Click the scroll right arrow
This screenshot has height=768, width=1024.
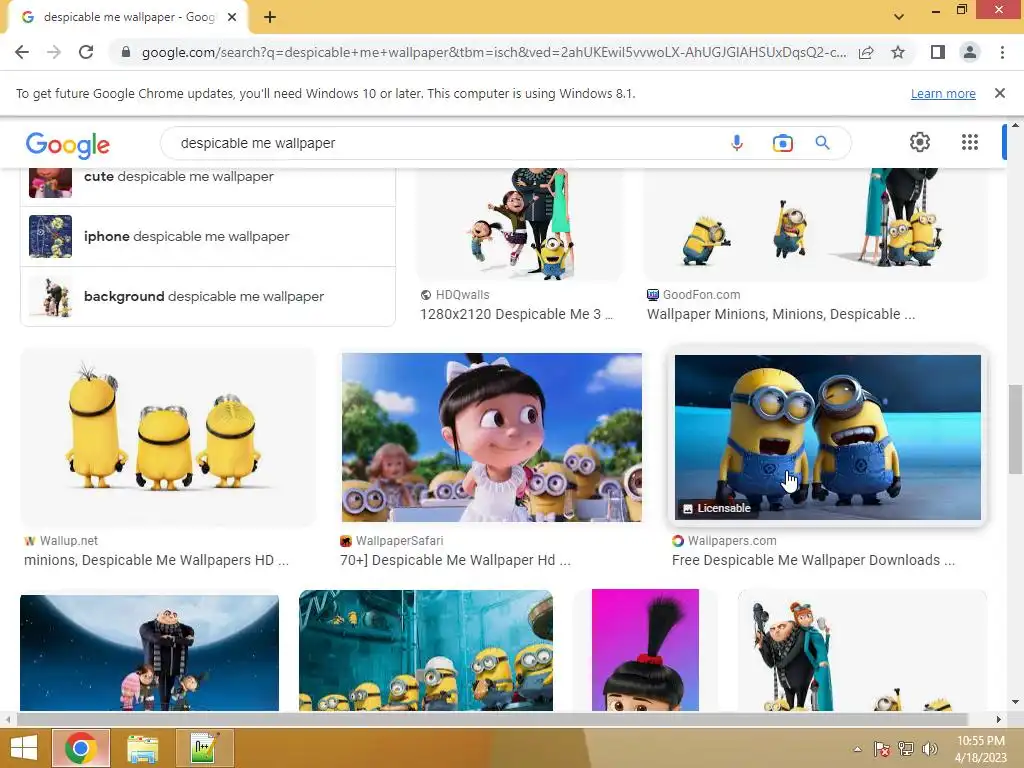tap(999, 720)
